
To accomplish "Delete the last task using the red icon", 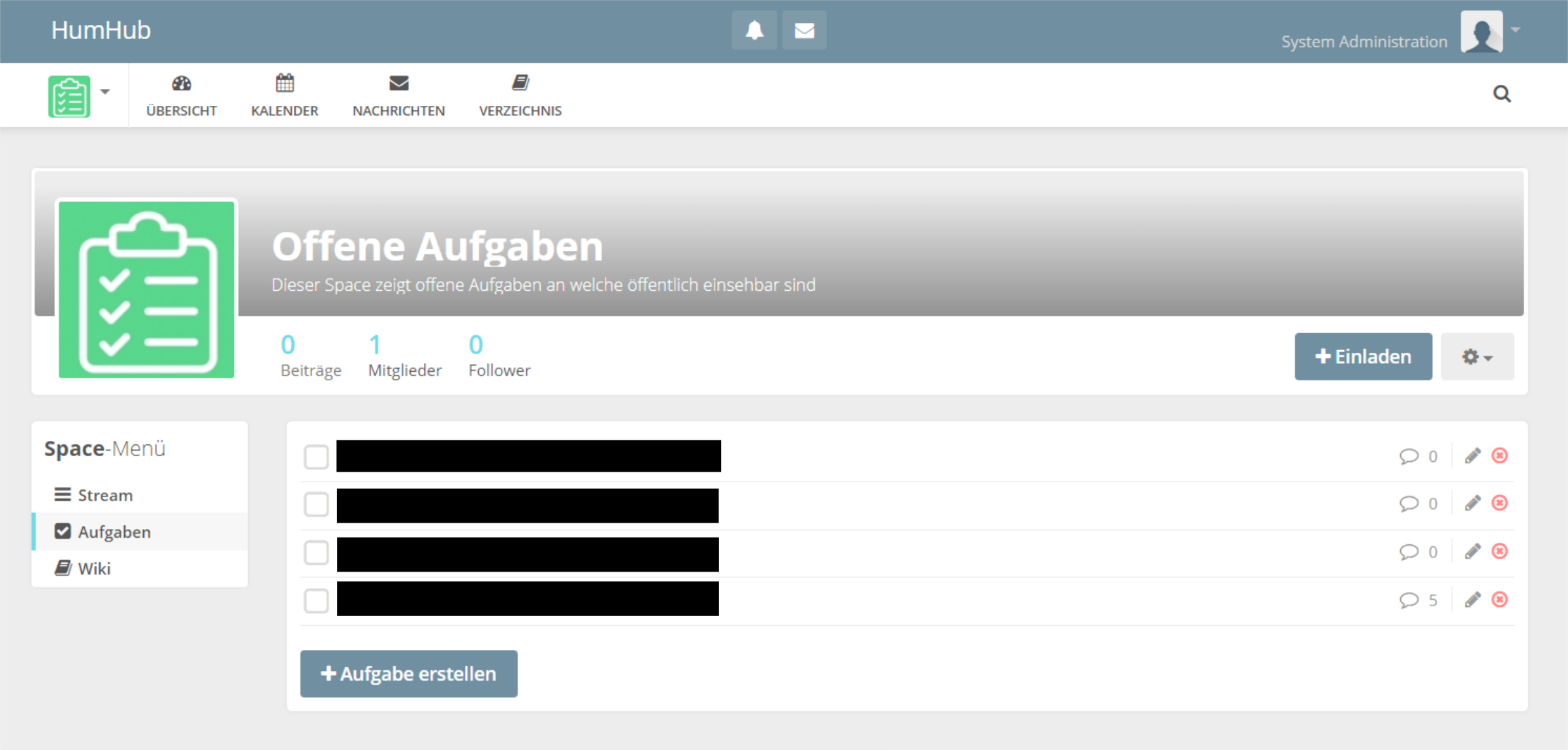I will click(1500, 599).
